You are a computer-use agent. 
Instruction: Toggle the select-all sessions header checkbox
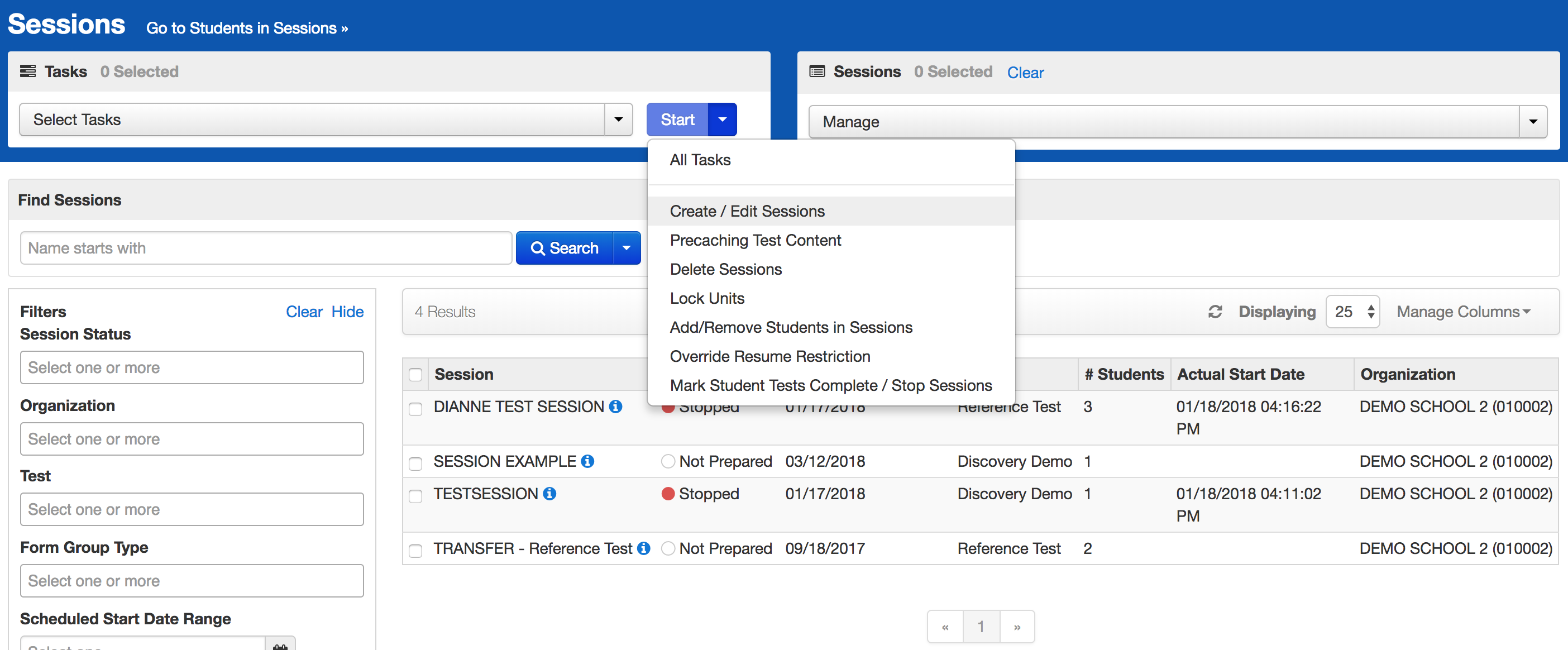[416, 374]
